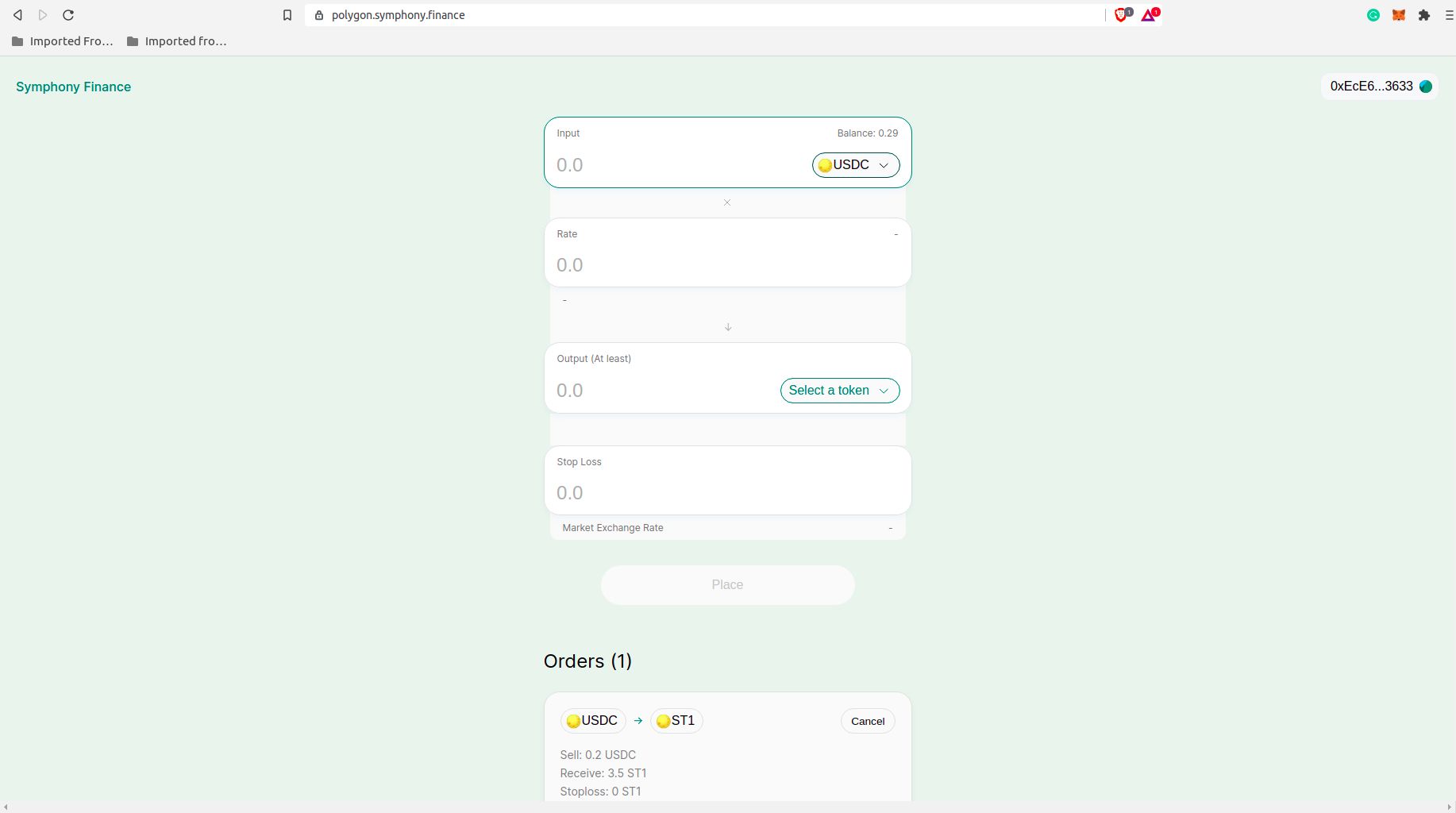This screenshot has height=813, width=1456.
Task: Open Grammarly extension icon
Action: tap(1373, 15)
